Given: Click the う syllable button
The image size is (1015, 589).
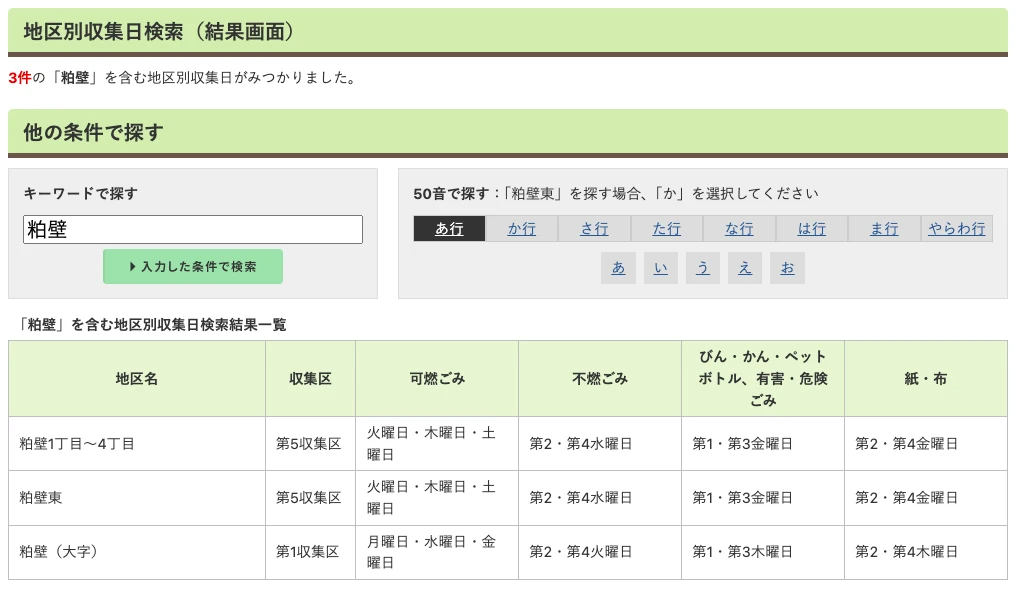Looking at the screenshot, I should pos(702,267).
